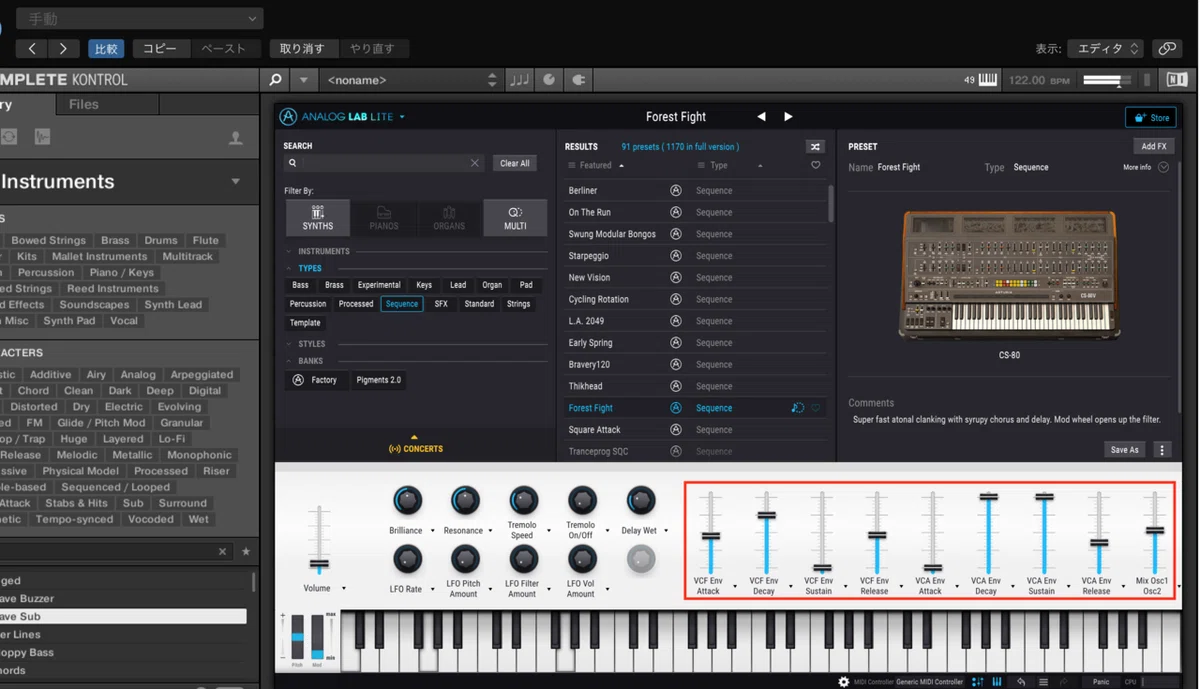Image resolution: width=1200 pixels, height=689 pixels.
Task: Click the Brilliance knob
Action: point(407,500)
